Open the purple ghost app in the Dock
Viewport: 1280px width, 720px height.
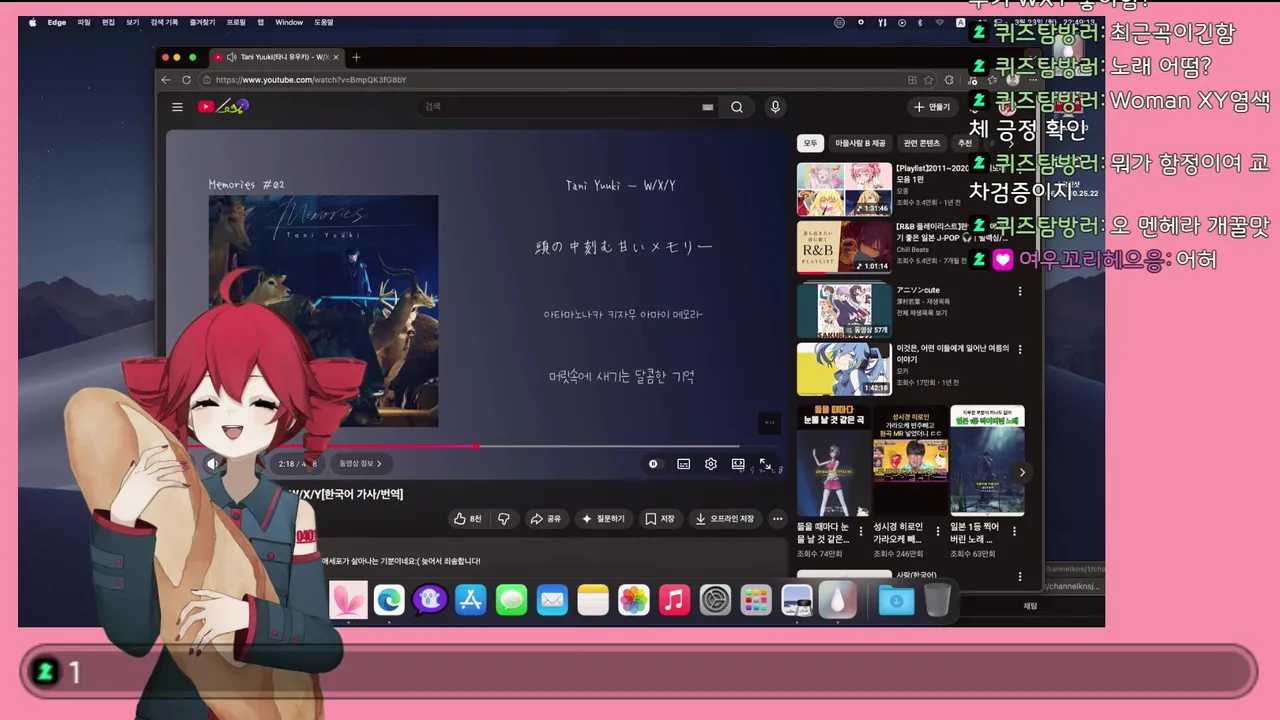click(430, 600)
